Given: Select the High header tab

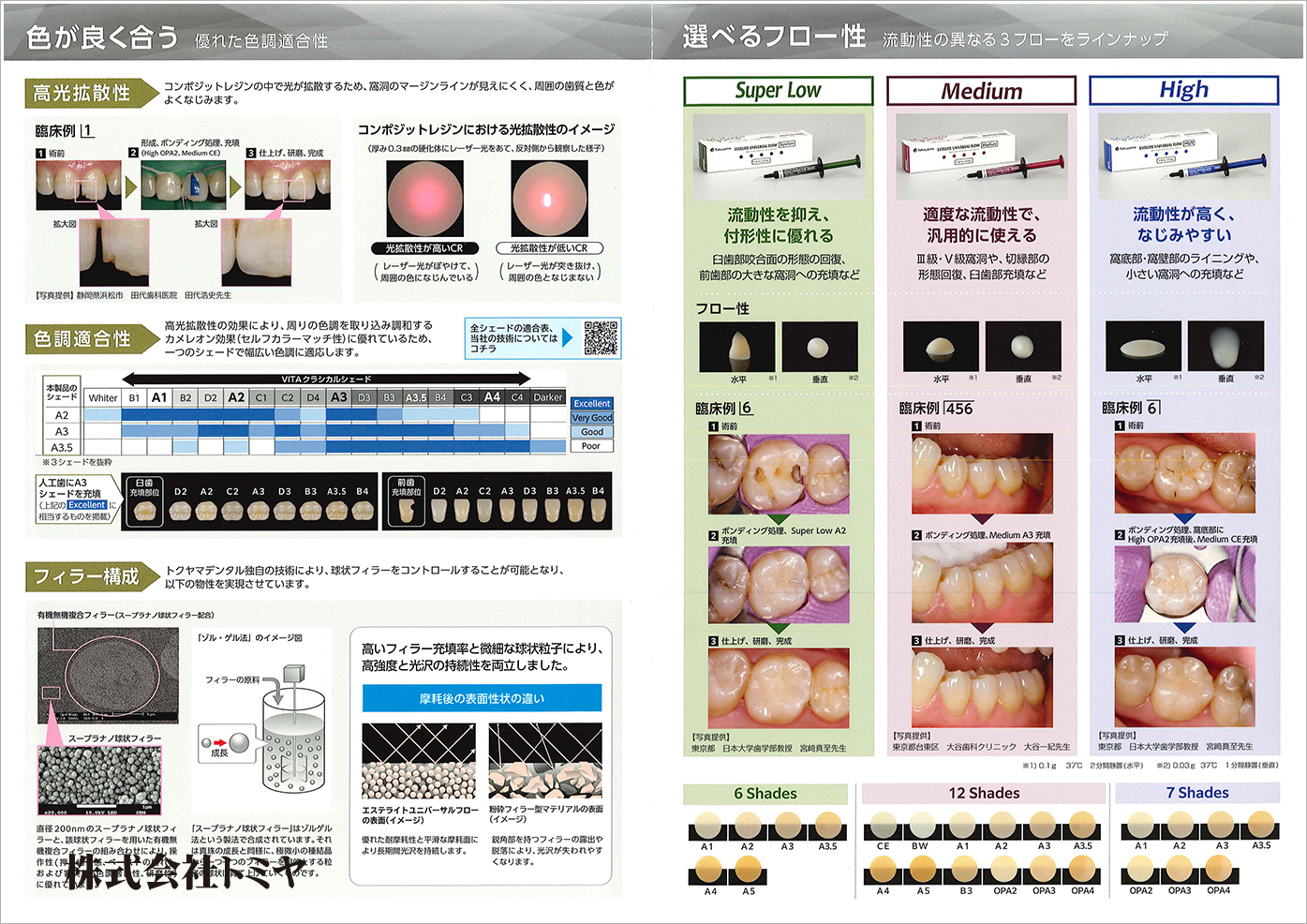Looking at the screenshot, I should (x=1183, y=90).
